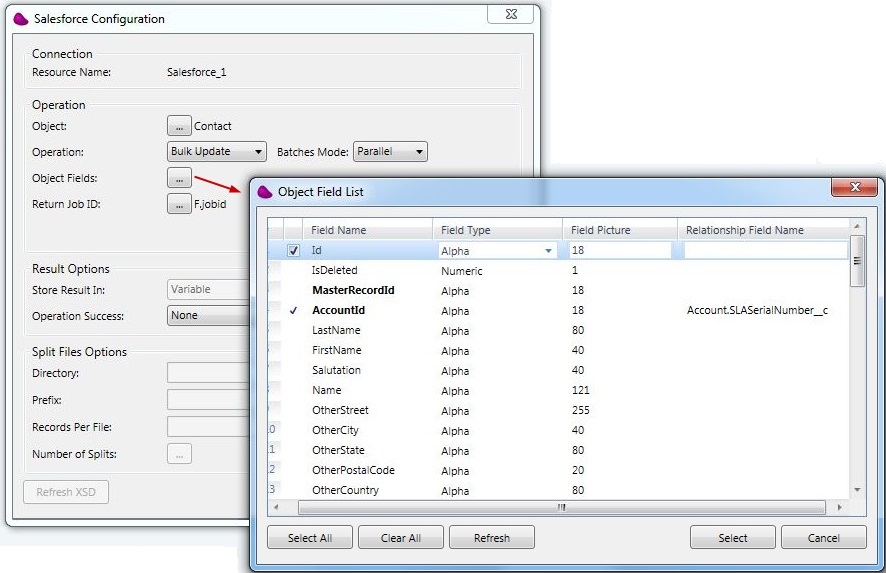Click the Salesforce_1 resource name
Image resolution: width=886 pixels, height=573 pixels.
pyautogui.click(x=197, y=72)
